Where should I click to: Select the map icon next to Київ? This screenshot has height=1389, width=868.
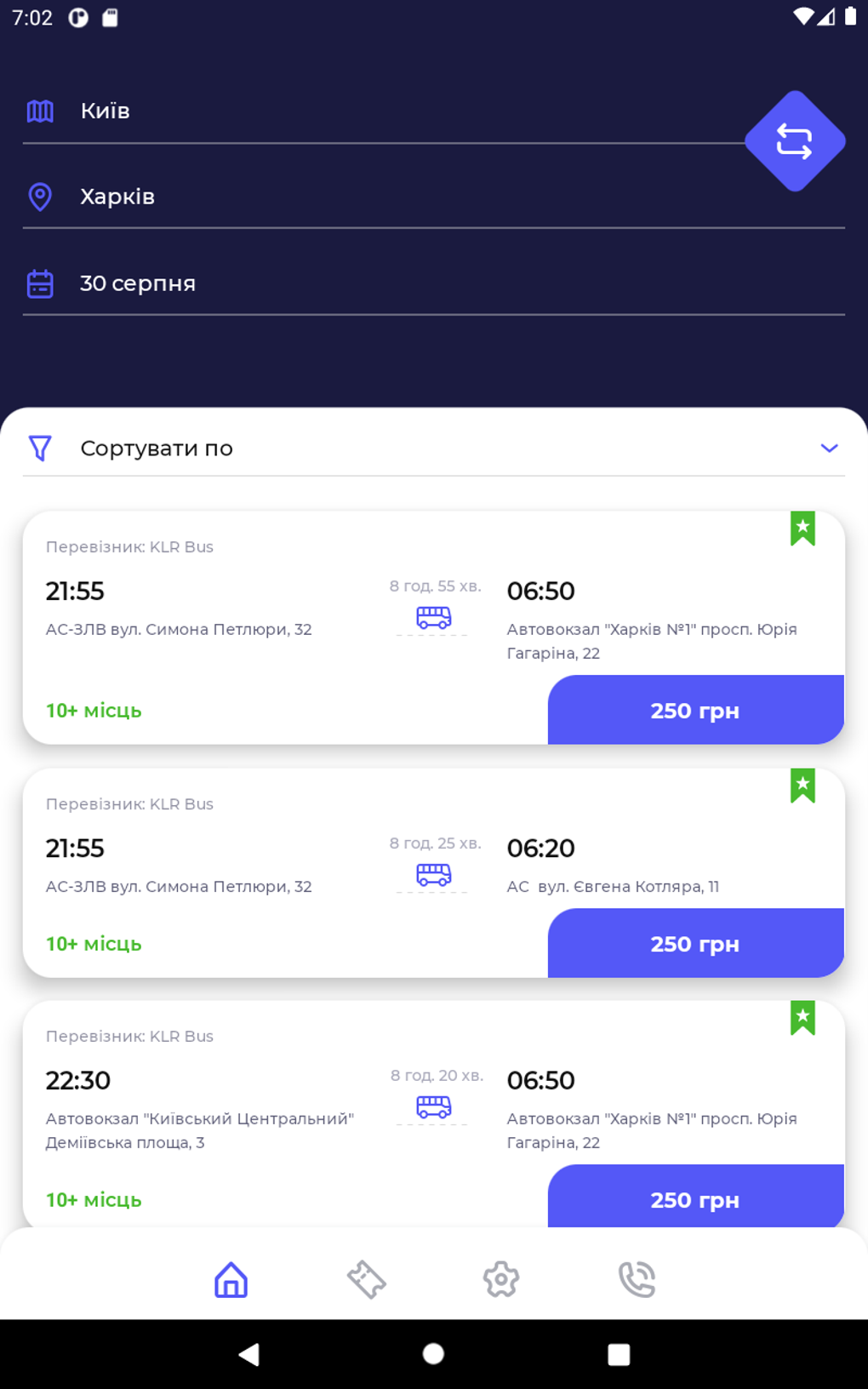(39, 110)
